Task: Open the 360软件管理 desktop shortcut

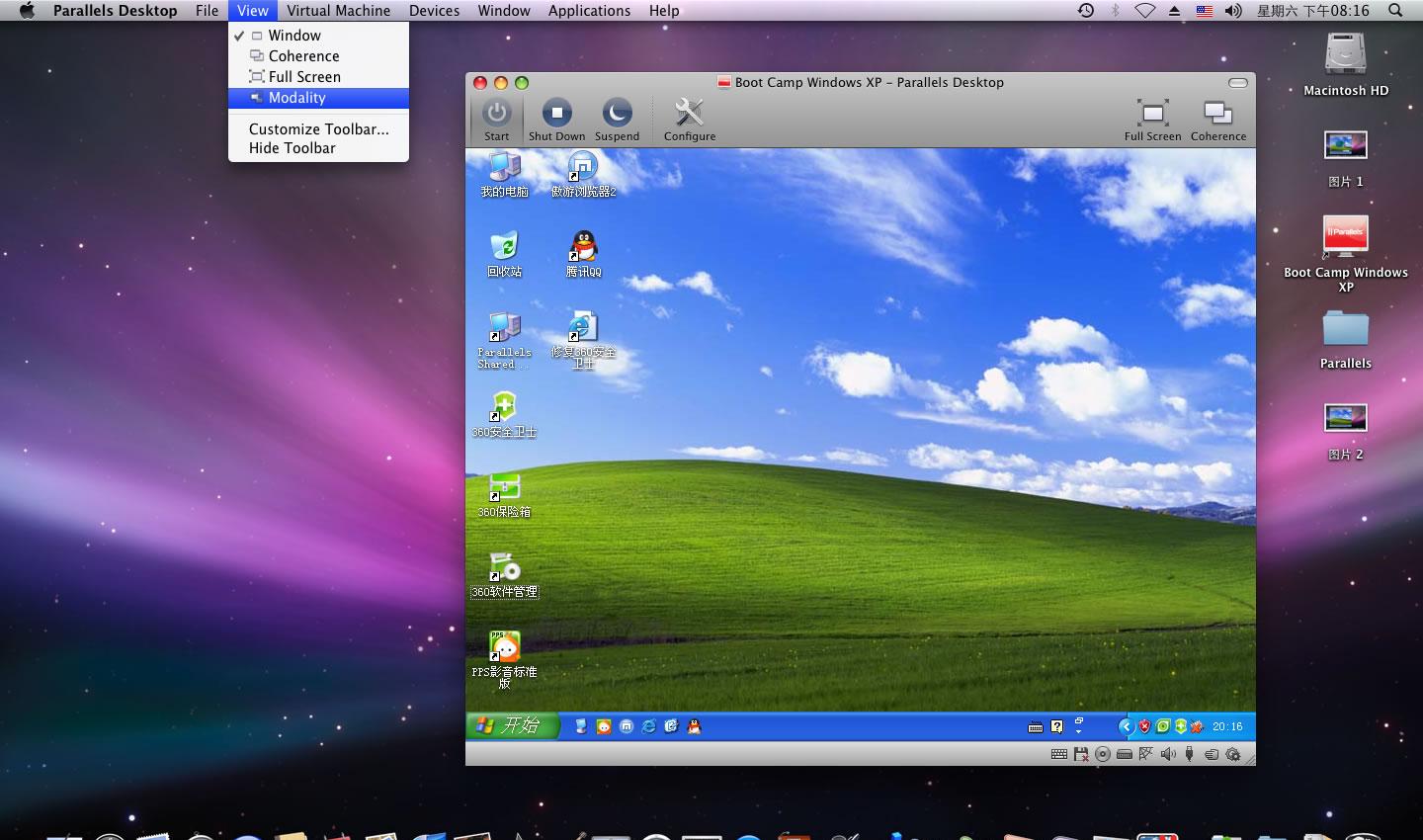Action: (x=504, y=575)
